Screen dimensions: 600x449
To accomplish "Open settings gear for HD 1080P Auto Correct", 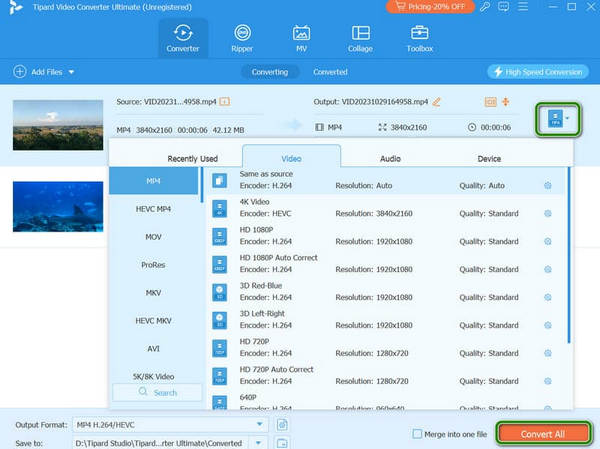I will pyautogui.click(x=548, y=269).
